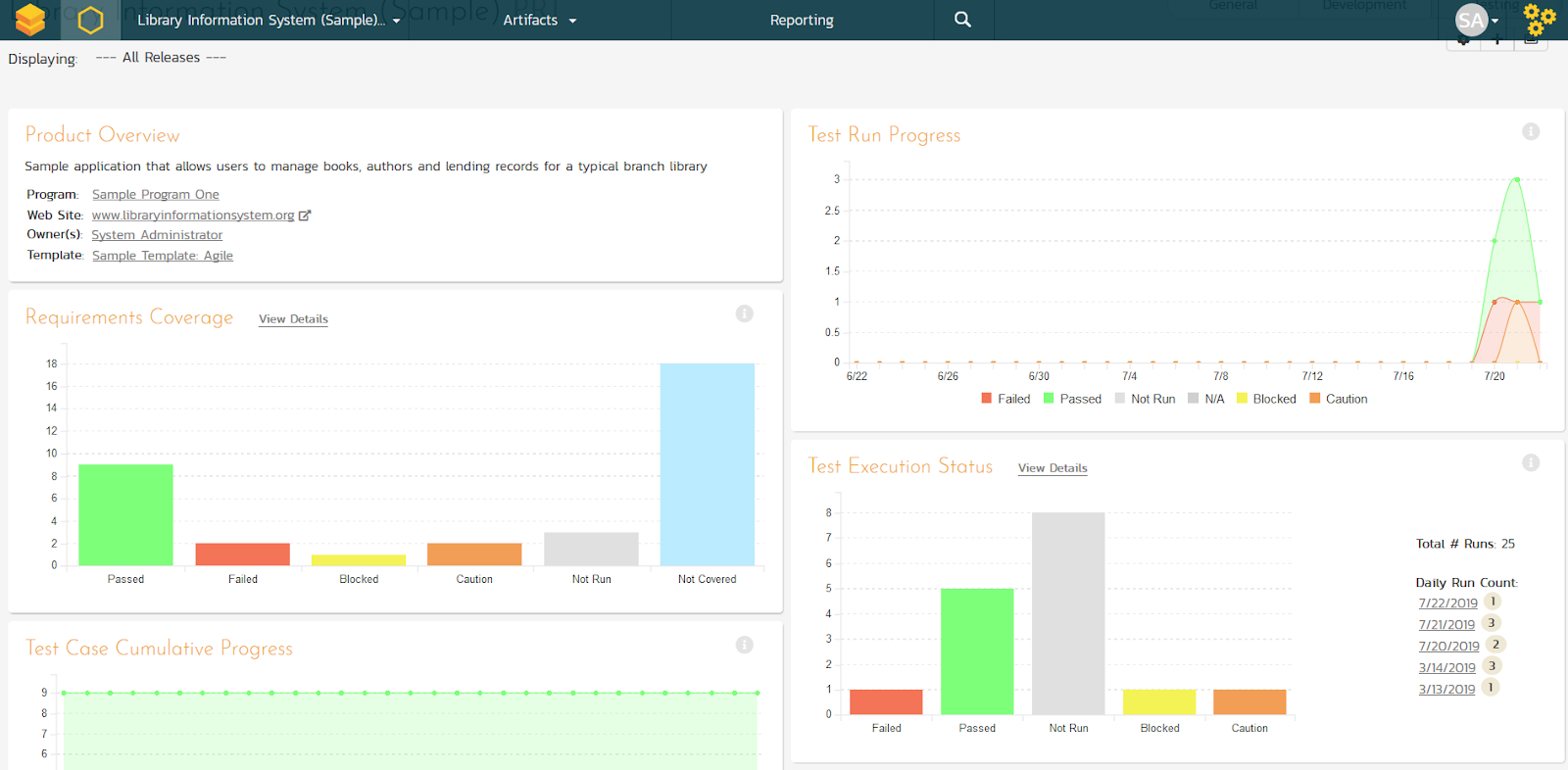1568x770 pixels.
Task: Open the All Releases display selector
Action: [x=161, y=58]
